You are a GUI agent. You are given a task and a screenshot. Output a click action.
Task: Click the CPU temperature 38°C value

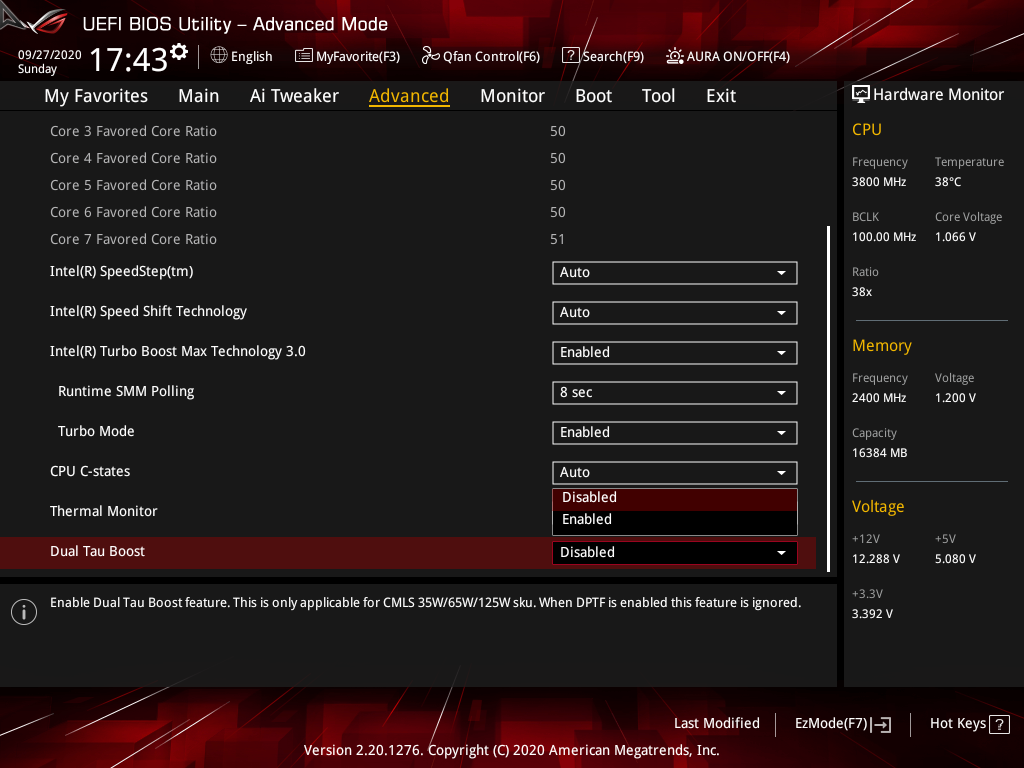click(x=948, y=182)
